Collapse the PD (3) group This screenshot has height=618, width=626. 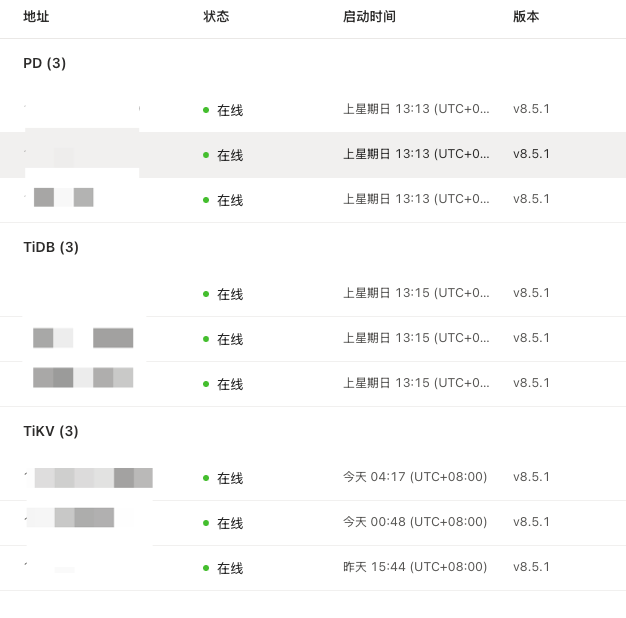point(45,63)
